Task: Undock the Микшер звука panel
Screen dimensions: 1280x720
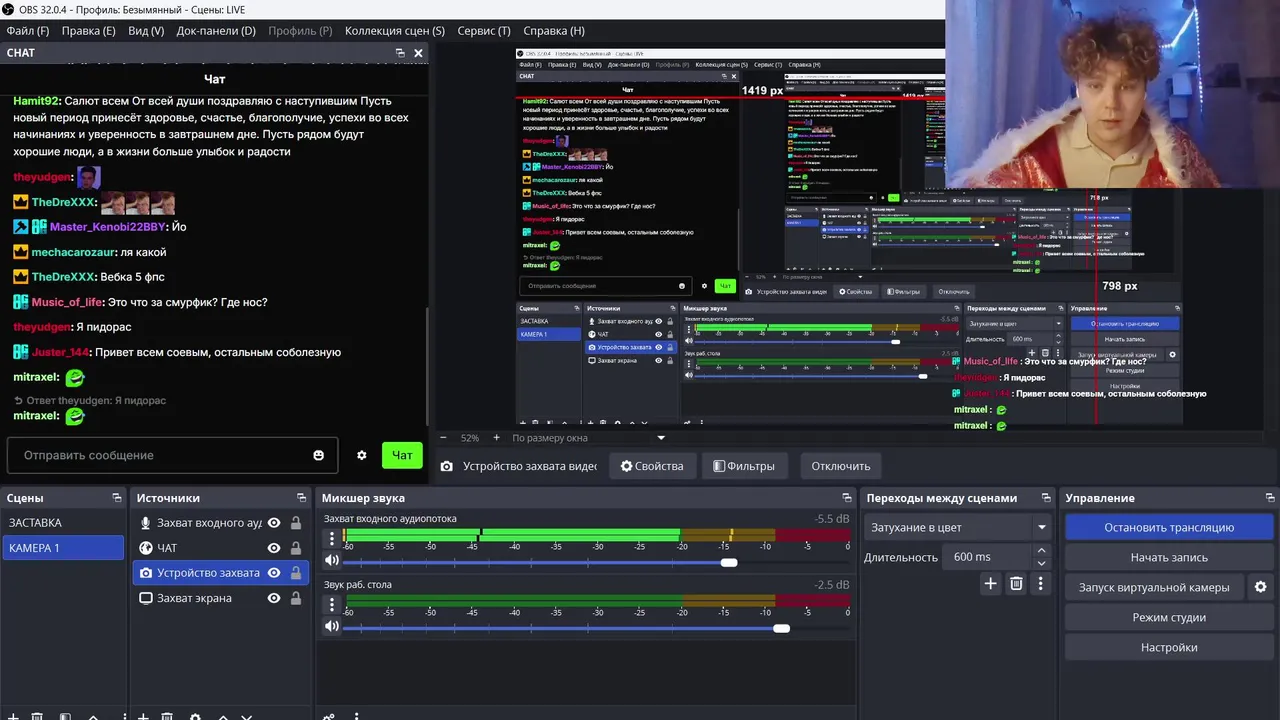Action: click(847, 498)
